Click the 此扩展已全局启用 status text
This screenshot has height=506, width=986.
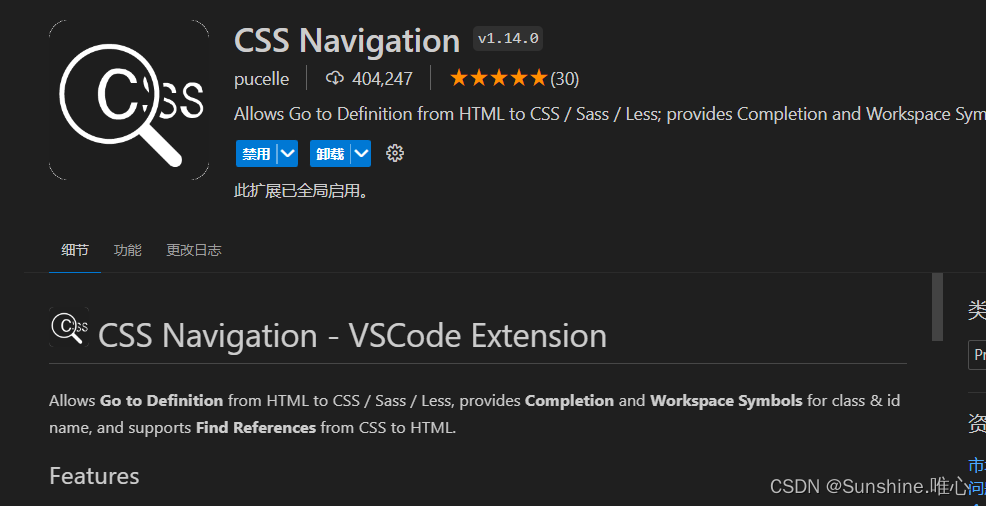302,191
